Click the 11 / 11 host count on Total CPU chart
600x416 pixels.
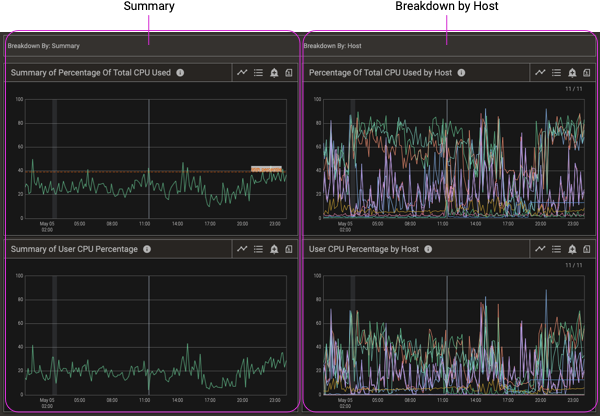pos(574,90)
